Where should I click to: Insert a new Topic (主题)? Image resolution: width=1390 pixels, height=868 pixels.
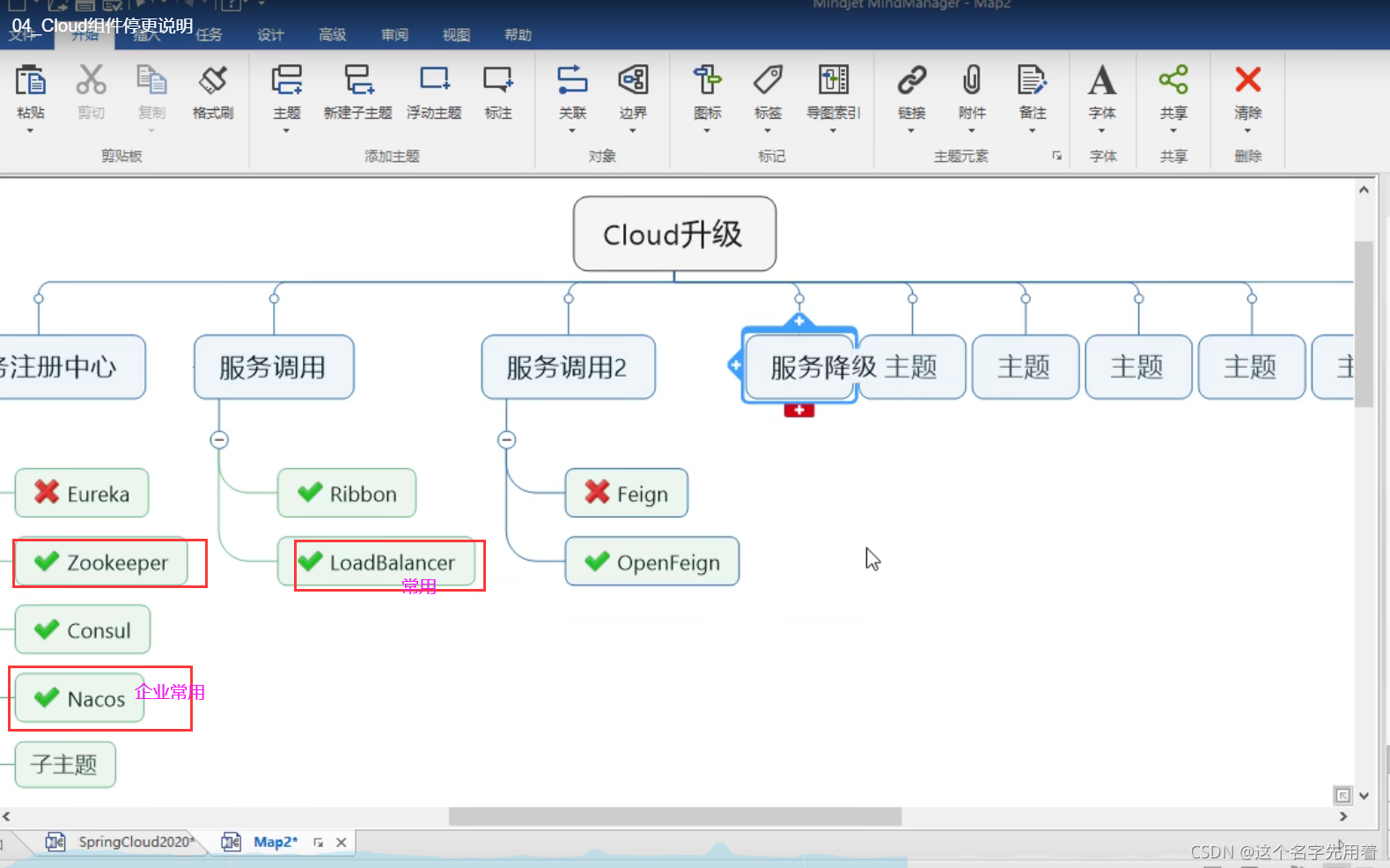(x=287, y=80)
